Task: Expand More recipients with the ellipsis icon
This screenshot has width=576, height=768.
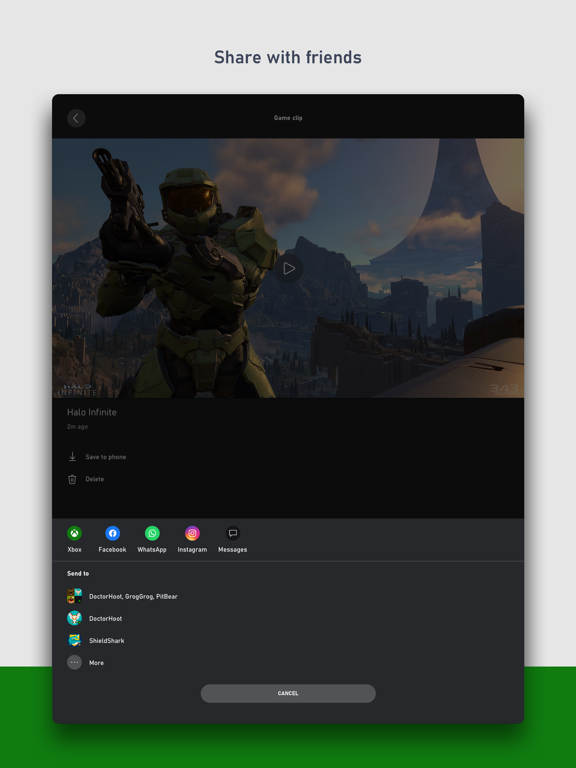Action: tap(74, 662)
